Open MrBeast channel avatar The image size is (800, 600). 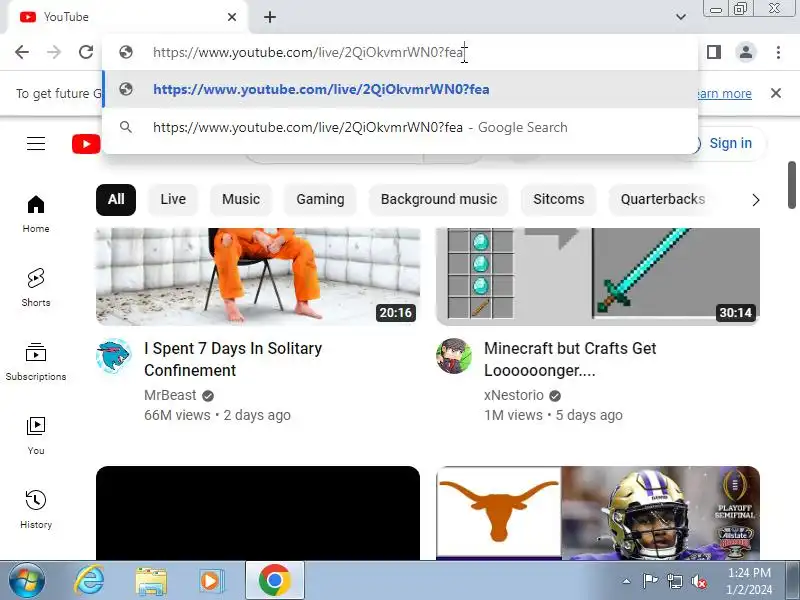click(114, 356)
